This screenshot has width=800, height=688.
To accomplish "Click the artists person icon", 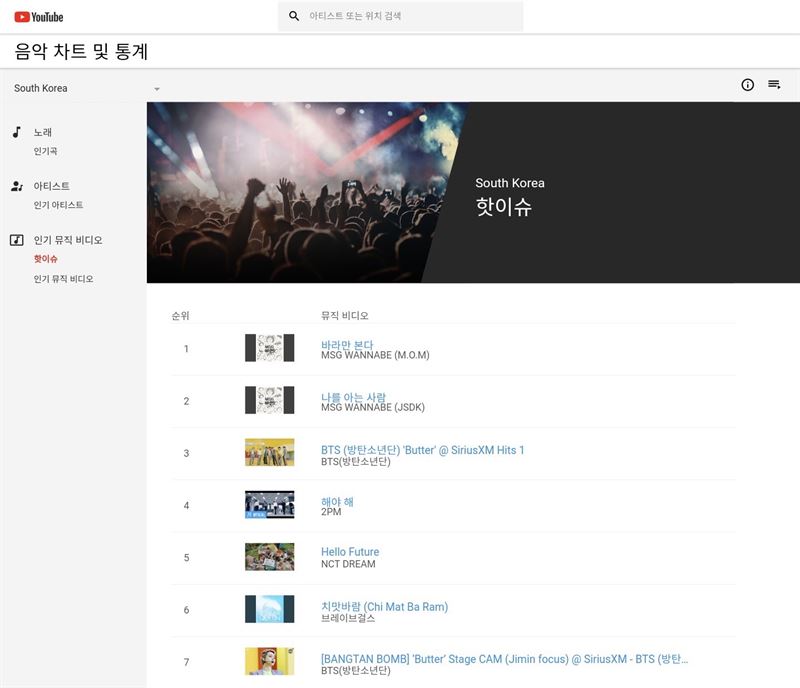I will point(16,186).
